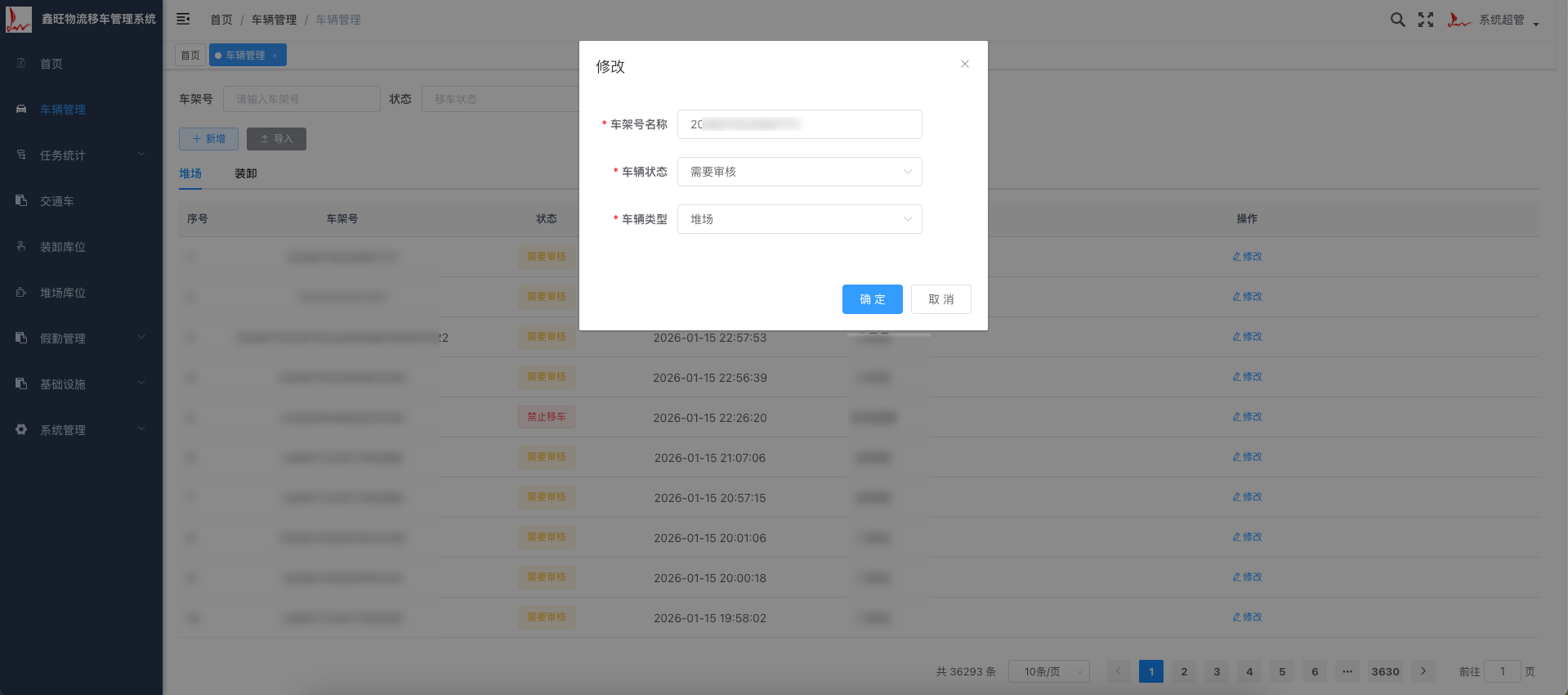The height and width of the screenshot is (695, 1568).
Task: Click the pagination ellipsis button
Action: pos(1347,671)
